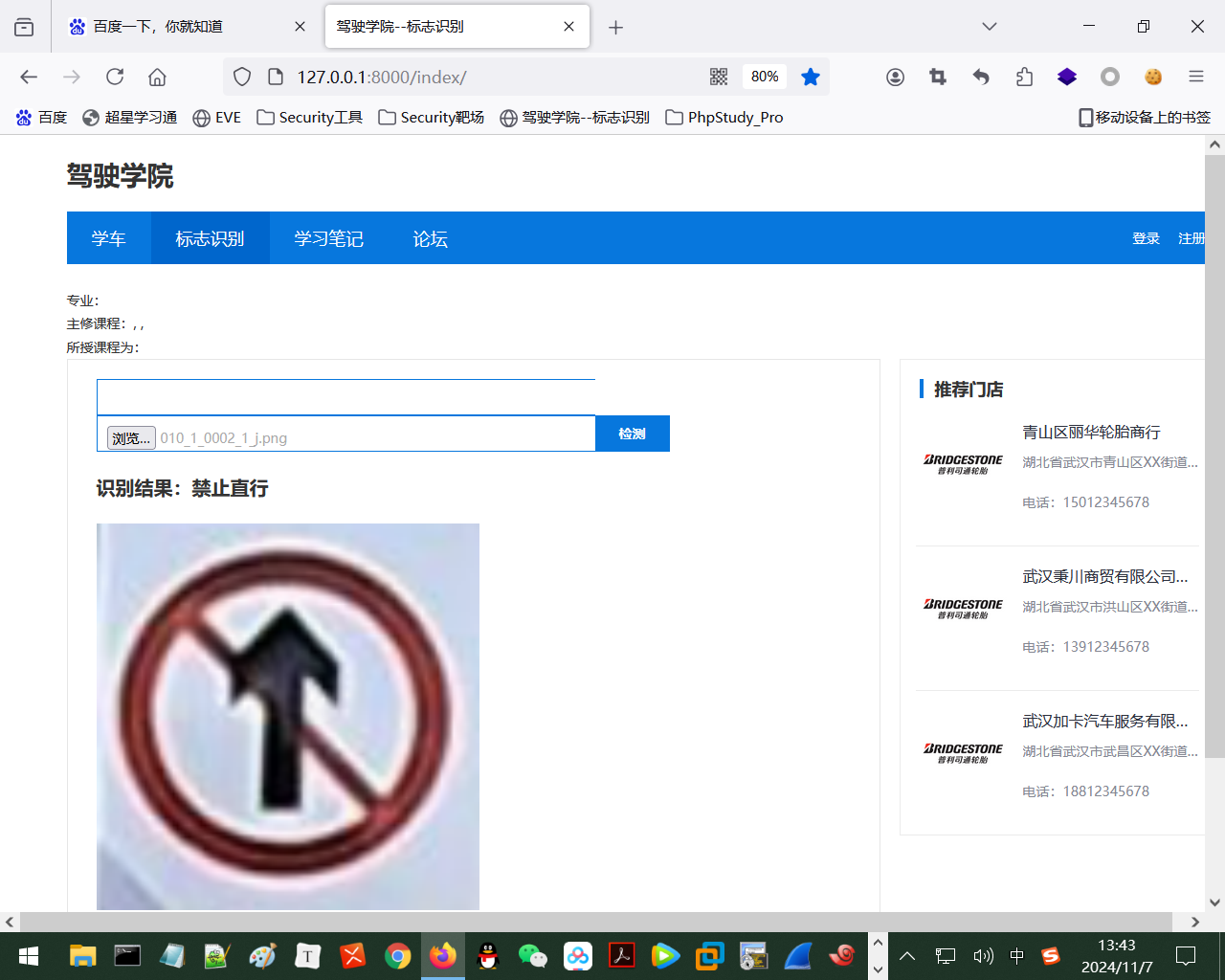Image resolution: width=1225 pixels, height=980 pixels.
Task: Open the Firefox hamburger application menu
Action: tap(1196, 77)
